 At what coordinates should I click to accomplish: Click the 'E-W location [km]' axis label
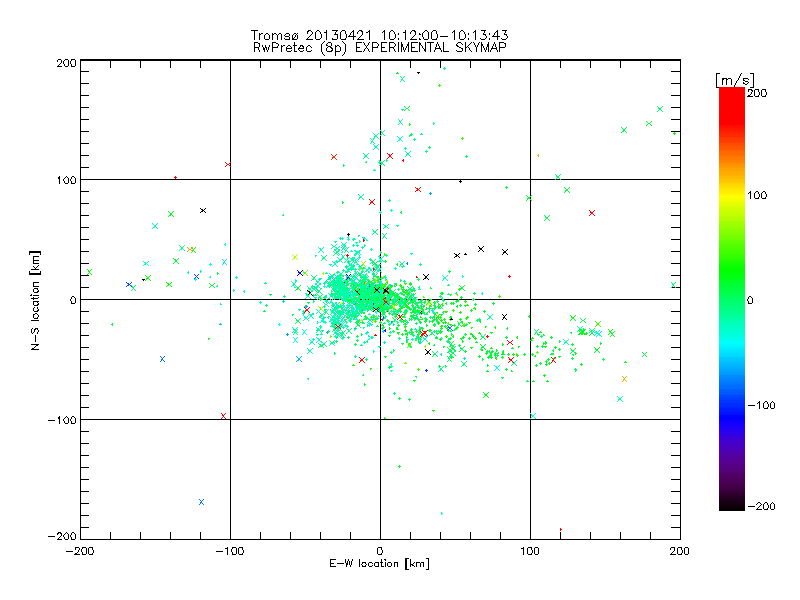pyautogui.click(x=379, y=563)
